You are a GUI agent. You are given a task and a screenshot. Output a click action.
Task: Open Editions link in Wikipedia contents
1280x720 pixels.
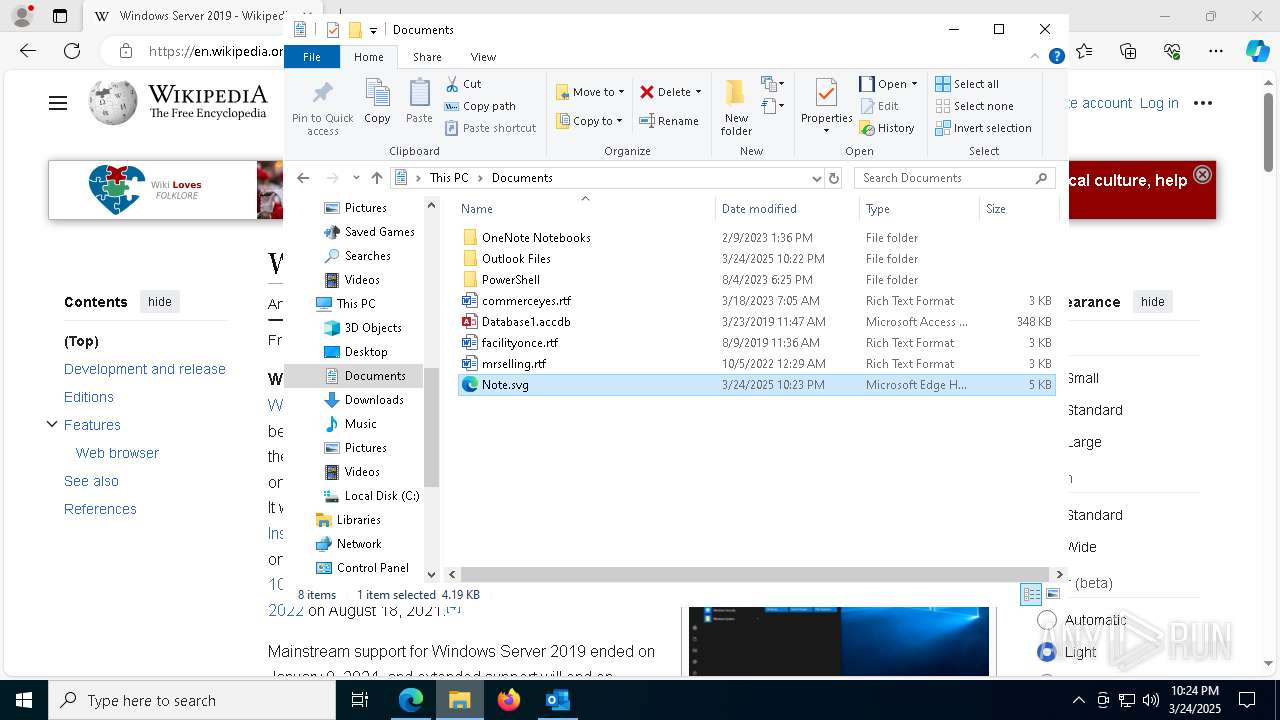coord(89,397)
